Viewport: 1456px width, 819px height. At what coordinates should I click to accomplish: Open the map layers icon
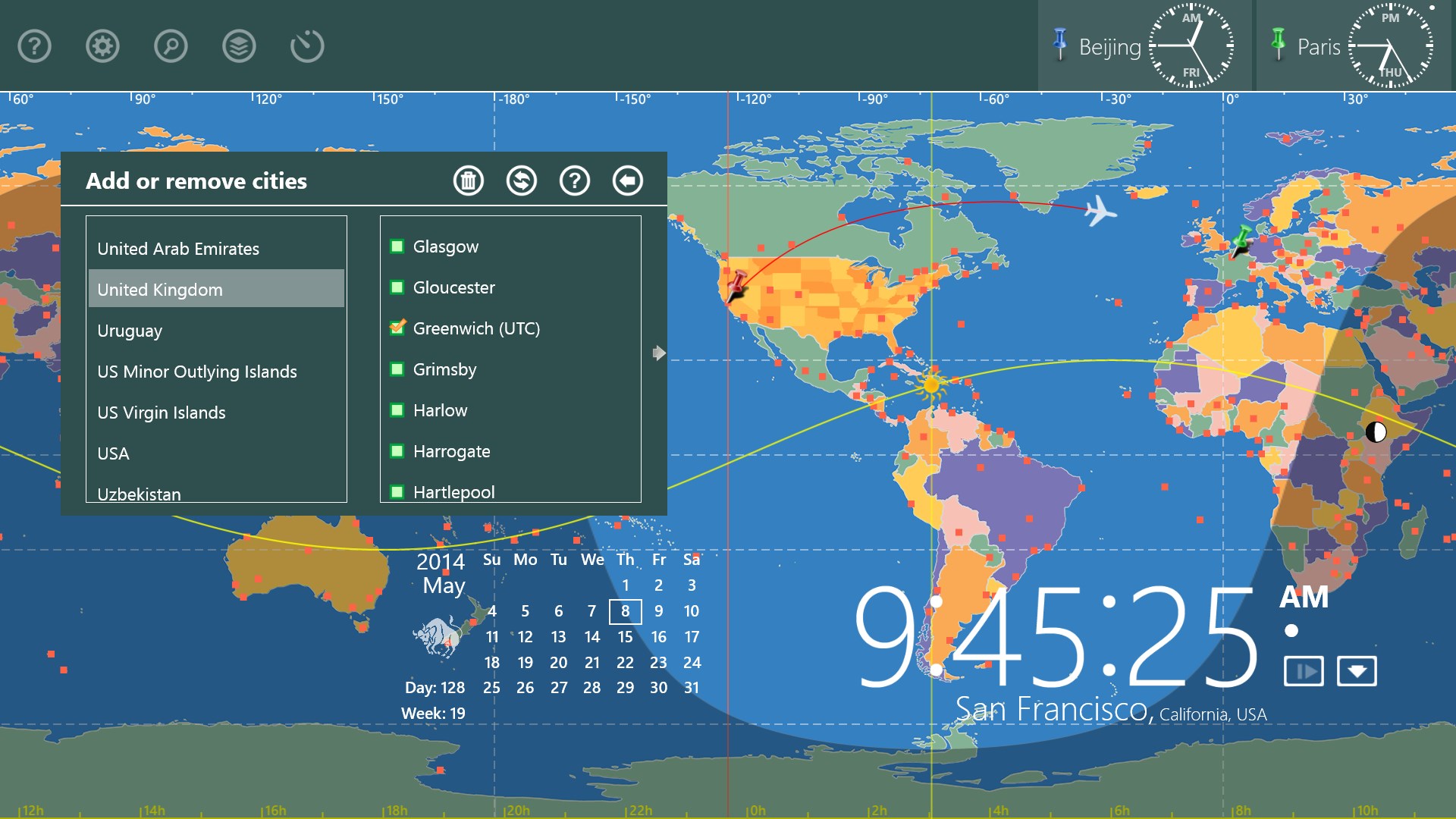(239, 46)
